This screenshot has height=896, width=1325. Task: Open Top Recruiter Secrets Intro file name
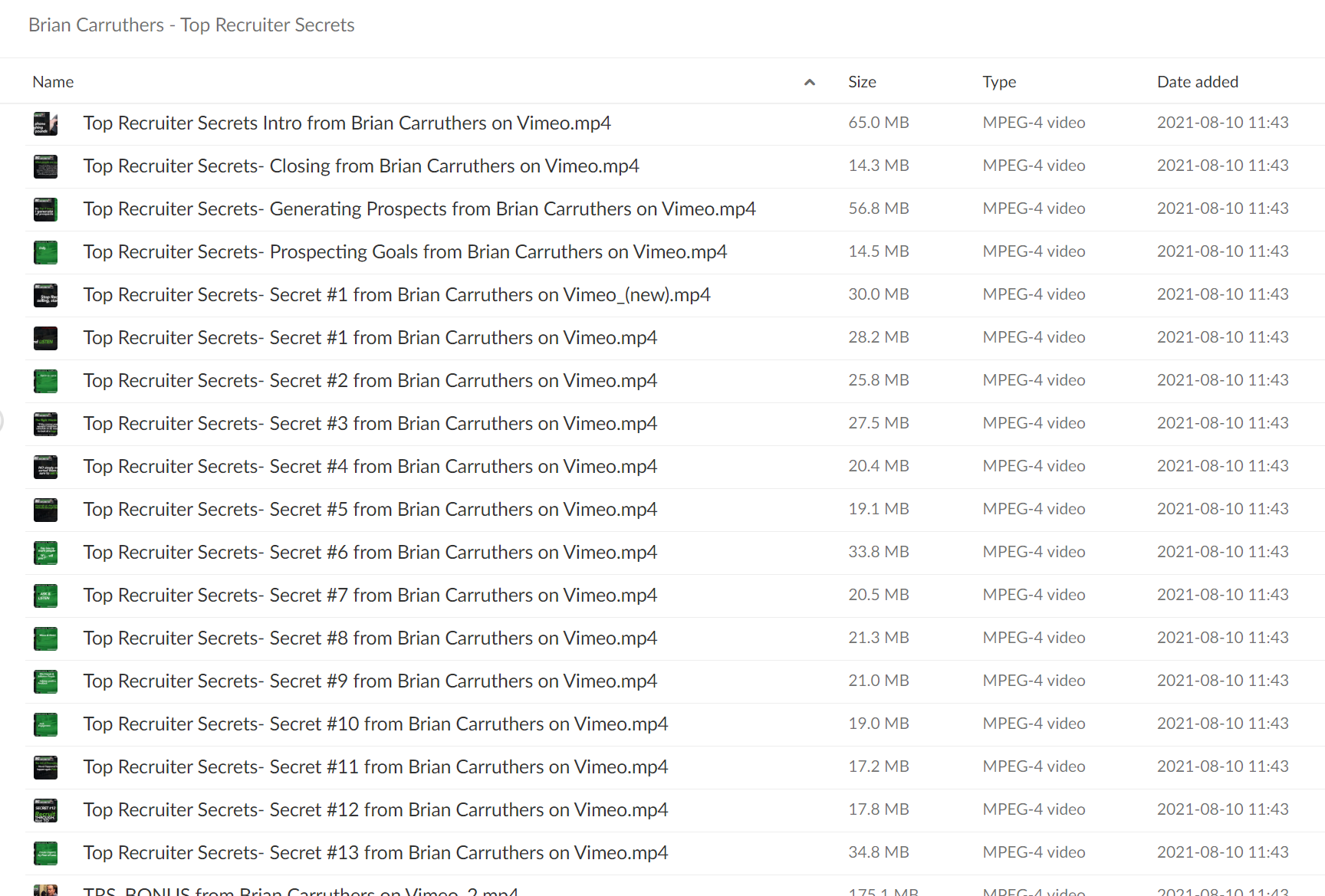347,123
